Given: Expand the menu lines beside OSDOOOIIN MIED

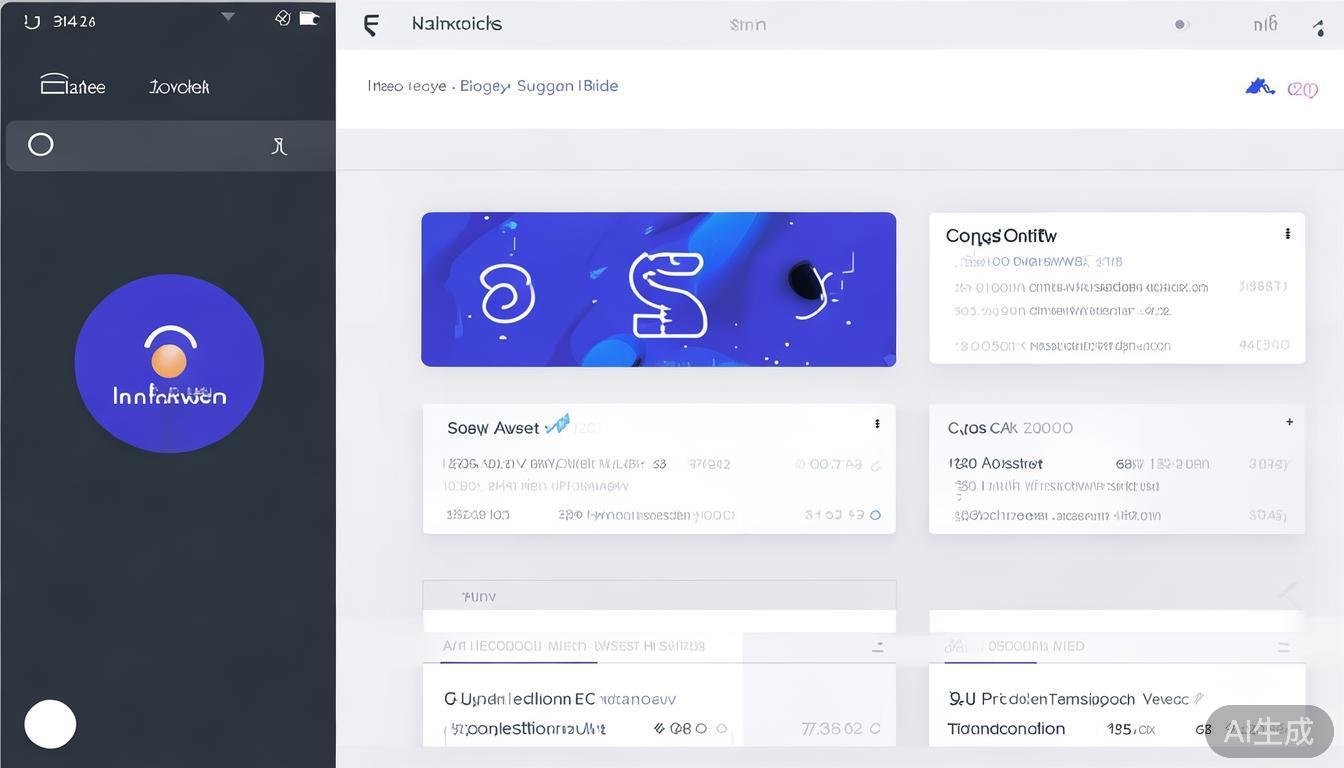Looking at the screenshot, I should tap(1283, 647).
